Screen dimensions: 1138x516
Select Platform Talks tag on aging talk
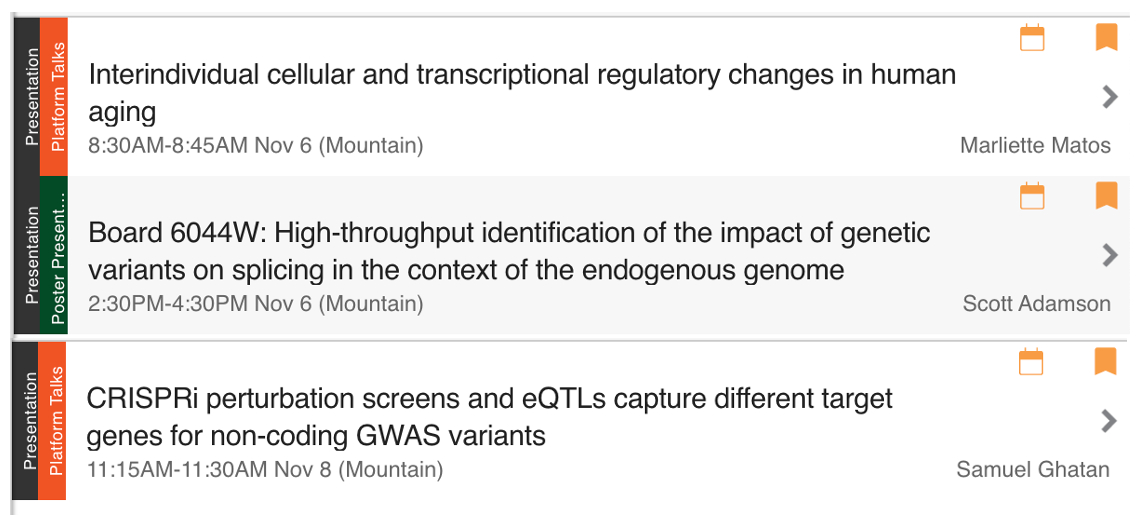click(x=56, y=96)
